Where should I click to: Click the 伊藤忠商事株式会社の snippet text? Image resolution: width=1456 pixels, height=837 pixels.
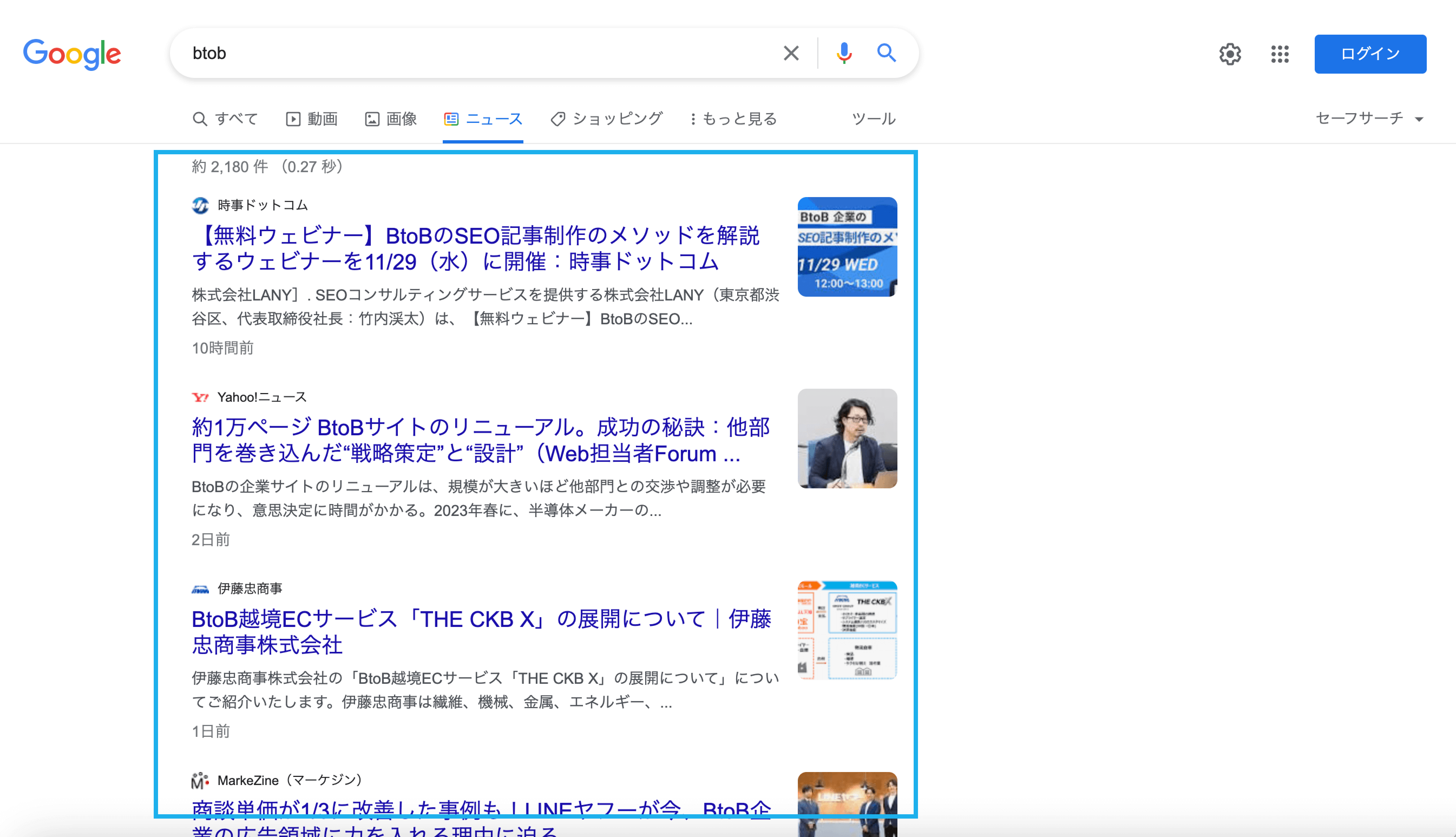(486, 690)
